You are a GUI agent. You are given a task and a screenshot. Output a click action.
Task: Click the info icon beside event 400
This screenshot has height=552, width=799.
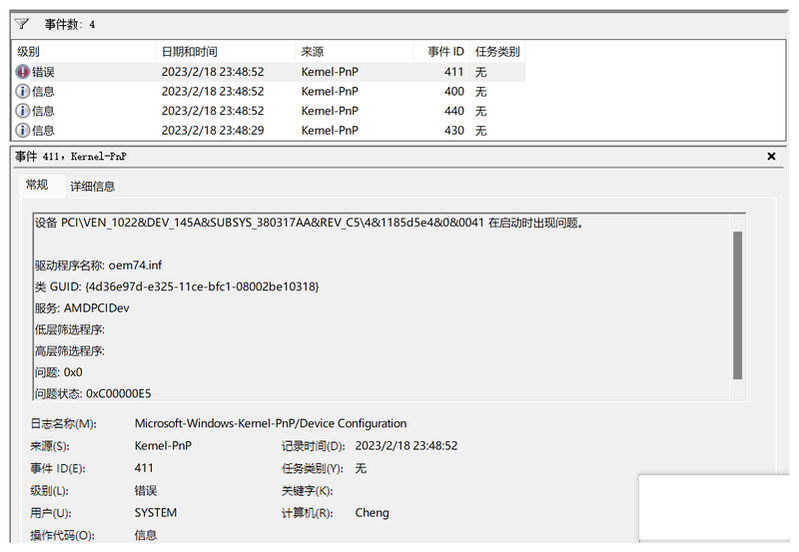coord(23,91)
